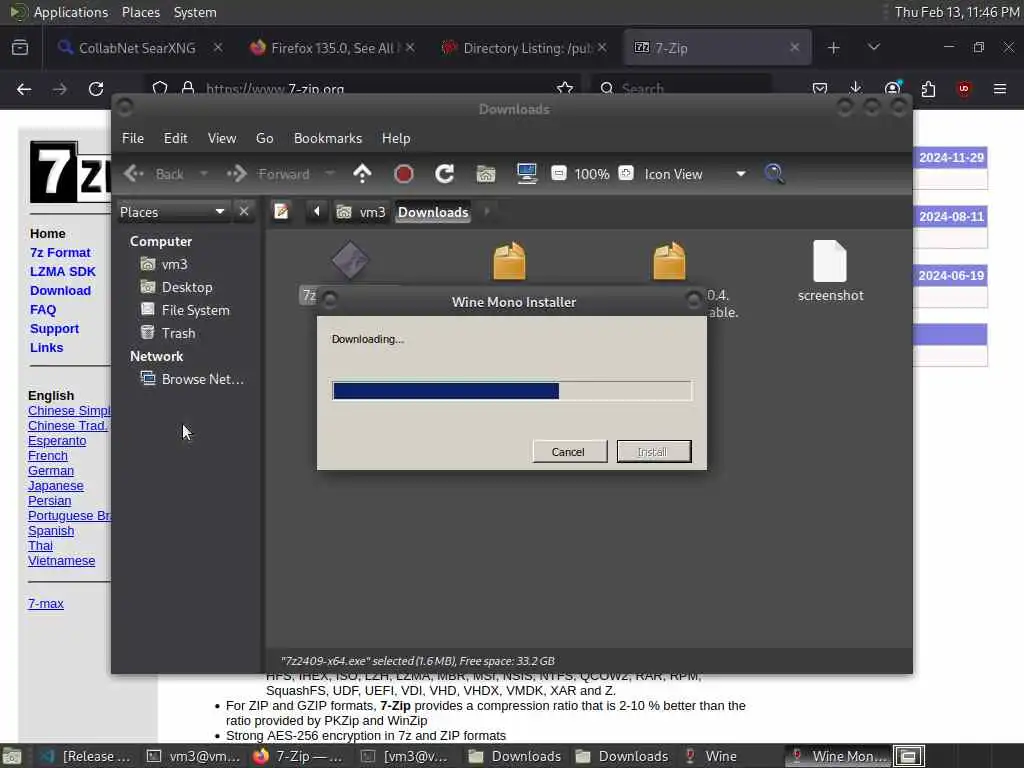Open Firefox downloads panel arrow icon
The height and width of the screenshot is (768, 1024).
coord(856,88)
